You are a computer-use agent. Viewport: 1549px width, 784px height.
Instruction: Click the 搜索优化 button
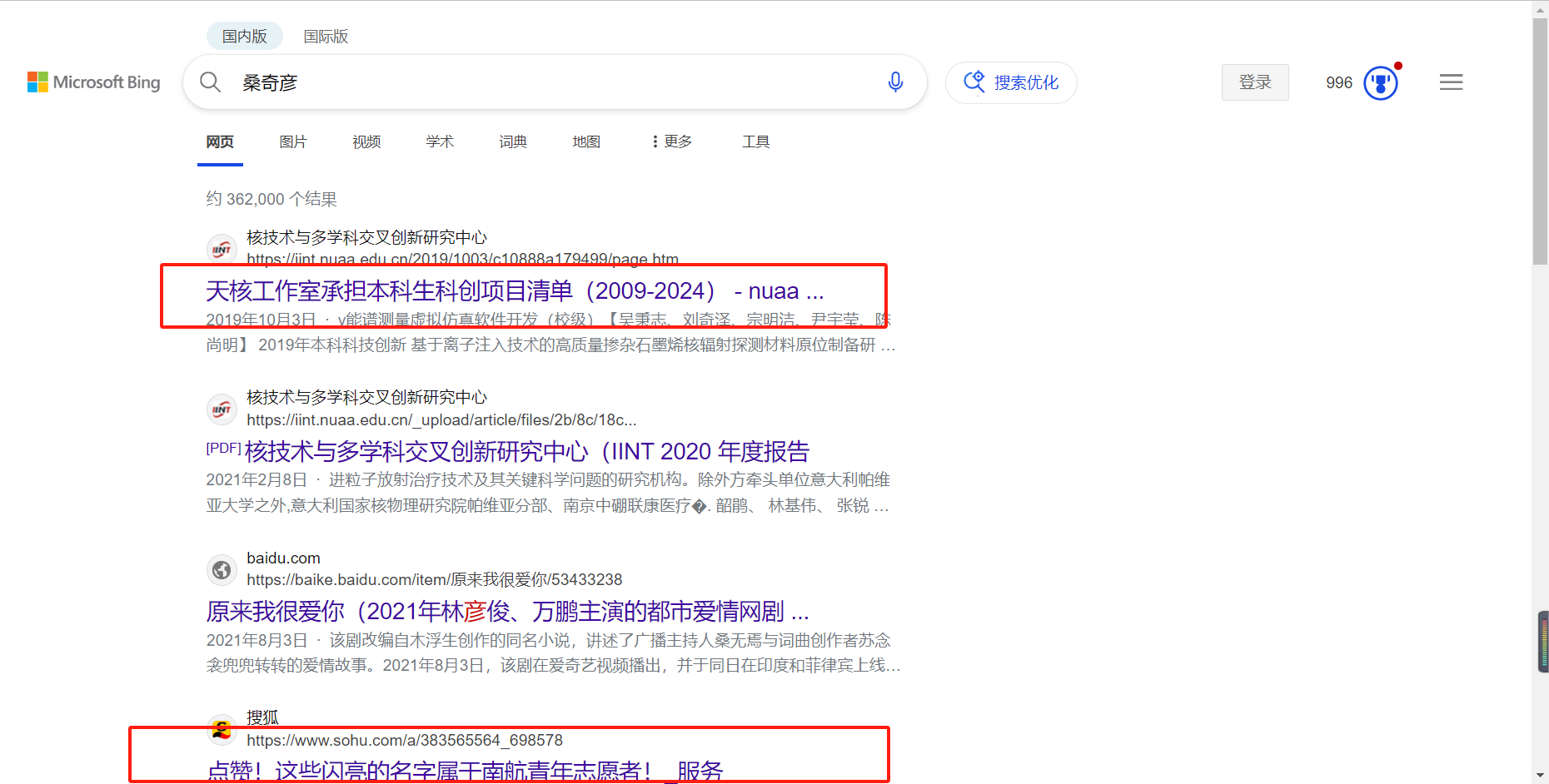coord(1011,82)
